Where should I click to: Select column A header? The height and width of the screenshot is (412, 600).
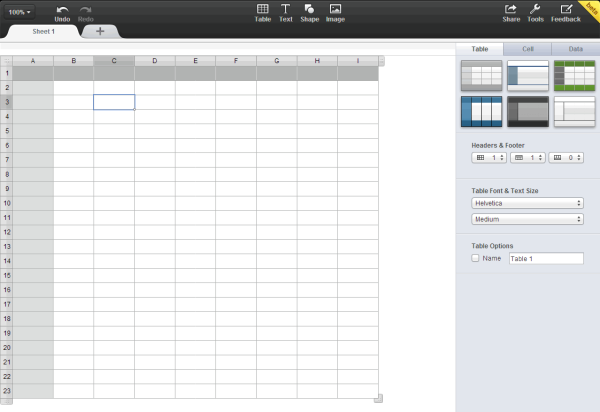(33, 61)
